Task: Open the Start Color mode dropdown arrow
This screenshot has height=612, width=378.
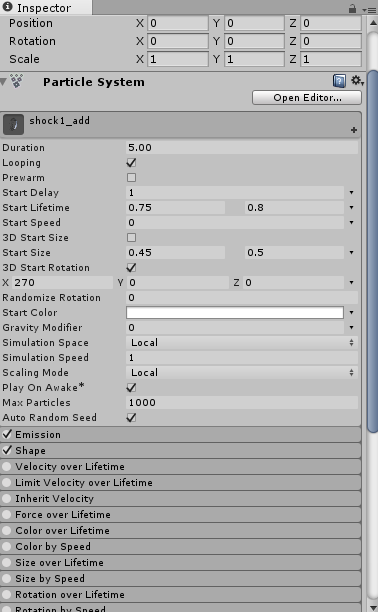Action: tap(351, 312)
